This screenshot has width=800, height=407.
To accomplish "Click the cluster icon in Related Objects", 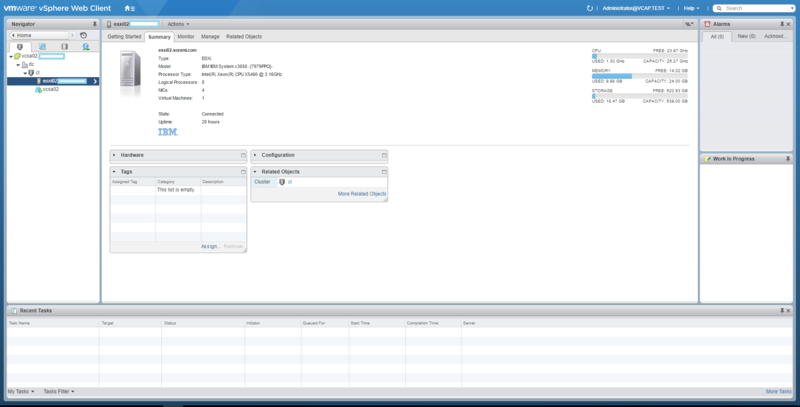I will [x=282, y=182].
